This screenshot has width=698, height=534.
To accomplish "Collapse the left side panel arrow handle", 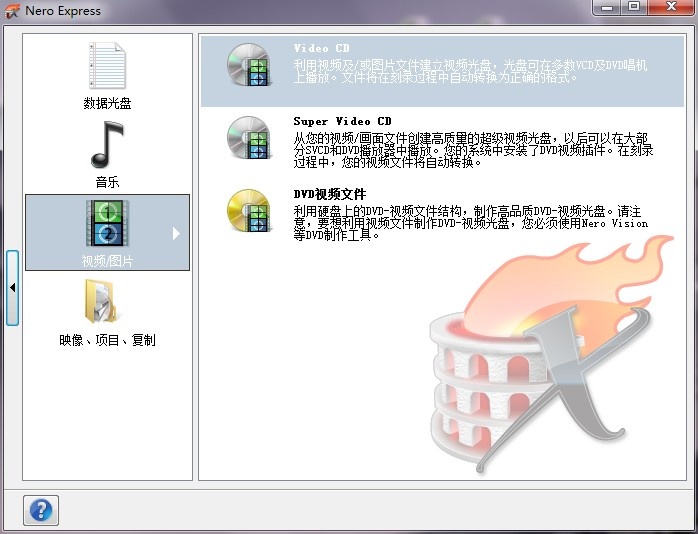I will pos(12,287).
